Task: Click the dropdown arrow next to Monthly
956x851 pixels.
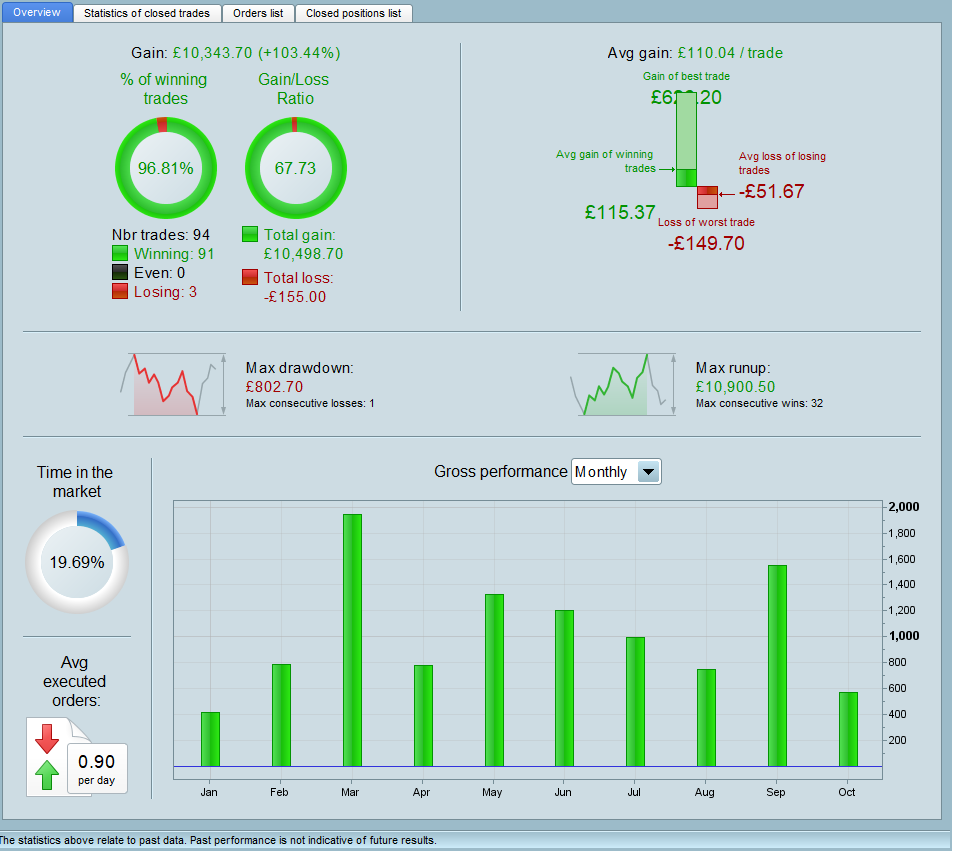Action: [x=649, y=472]
